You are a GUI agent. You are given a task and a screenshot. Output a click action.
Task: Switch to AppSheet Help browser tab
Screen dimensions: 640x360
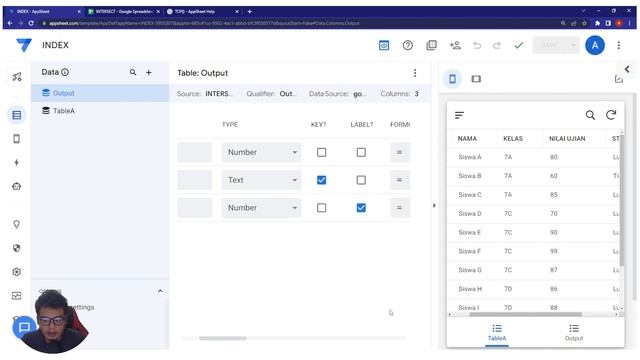(203, 11)
